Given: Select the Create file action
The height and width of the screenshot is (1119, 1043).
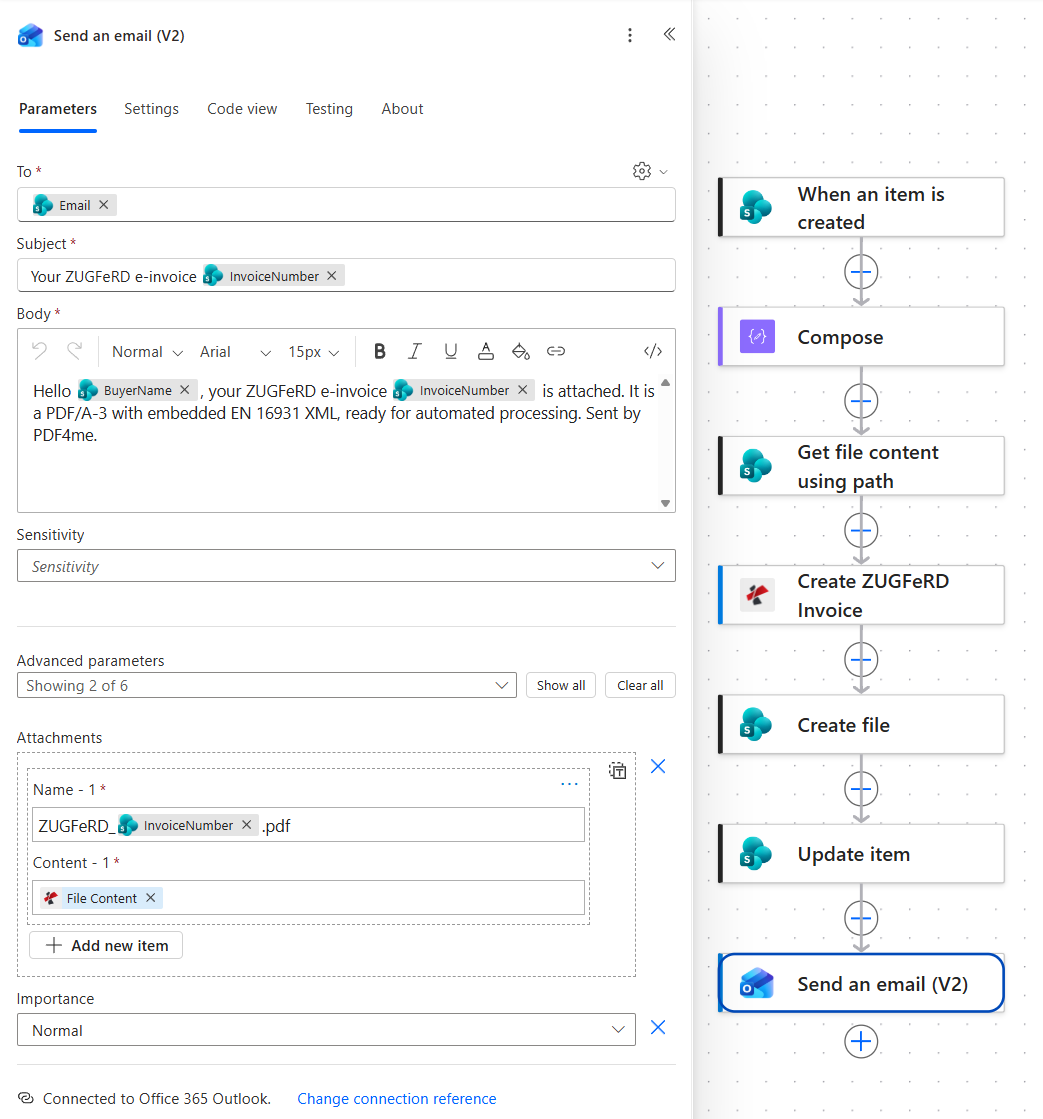Looking at the screenshot, I should pos(861,724).
